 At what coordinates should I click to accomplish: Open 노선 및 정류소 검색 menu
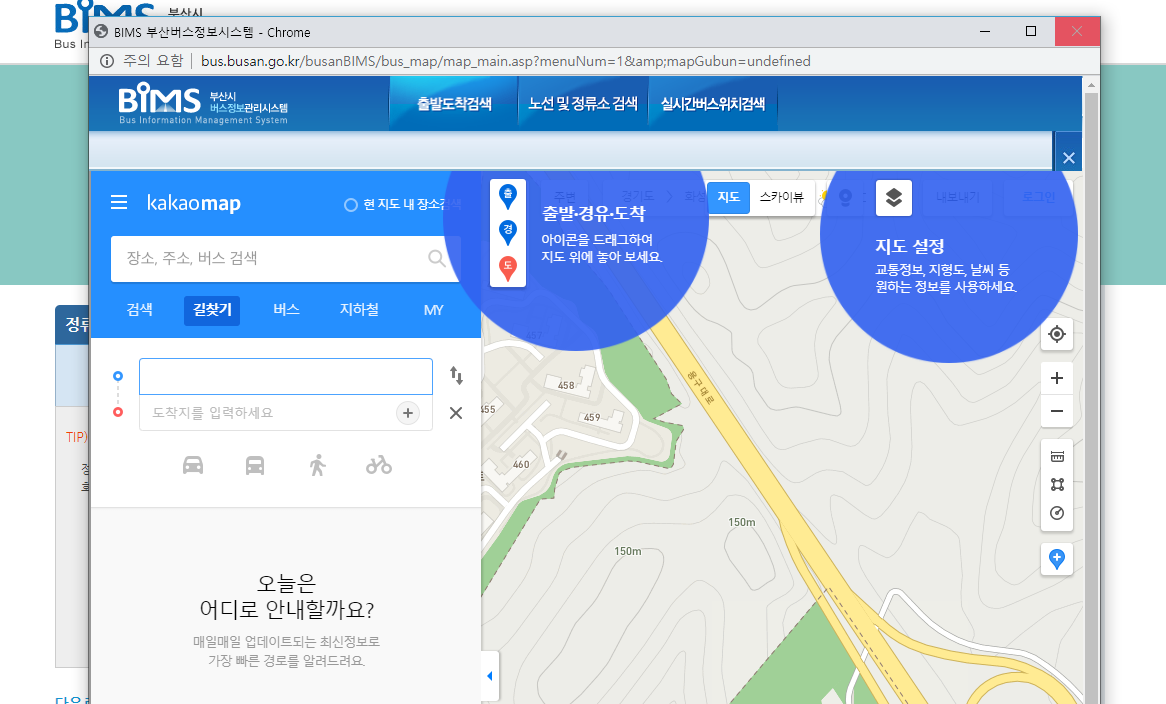pyautogui.click(x=583, y=104)
